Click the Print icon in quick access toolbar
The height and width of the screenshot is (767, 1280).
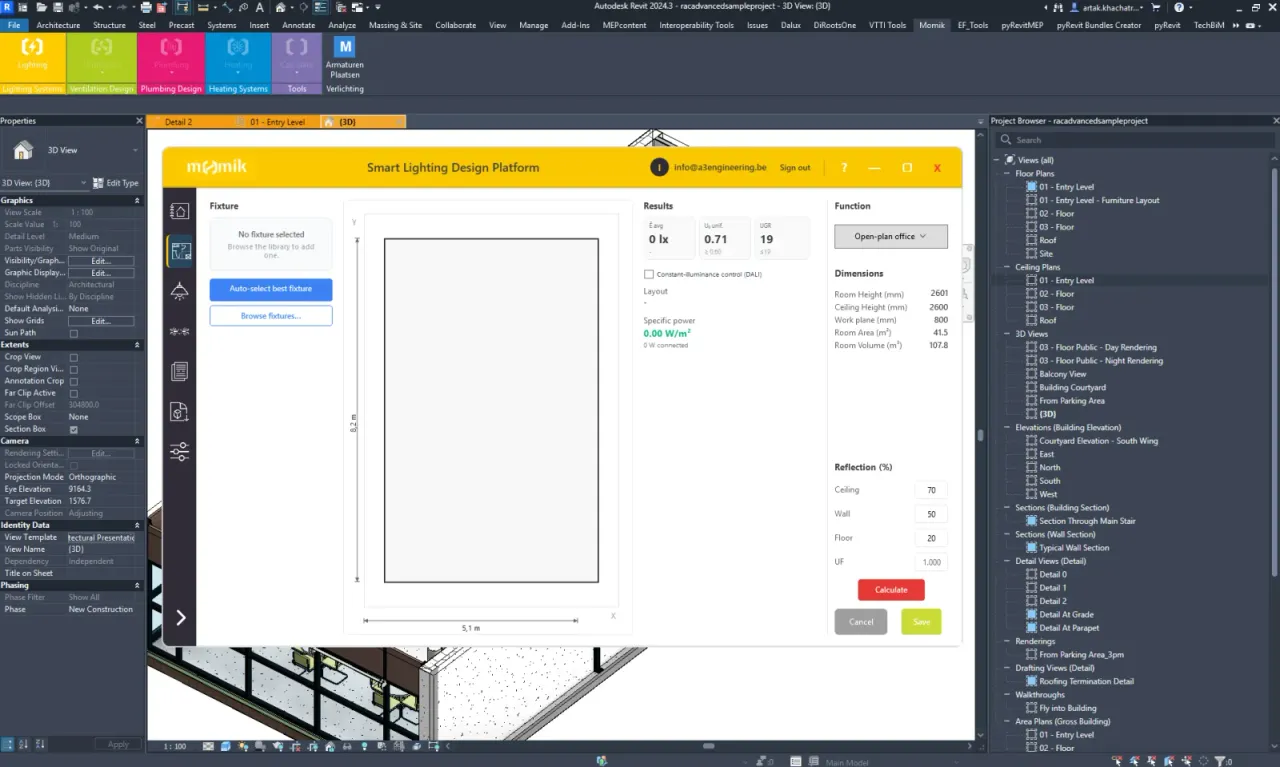(x=146, y=8)
